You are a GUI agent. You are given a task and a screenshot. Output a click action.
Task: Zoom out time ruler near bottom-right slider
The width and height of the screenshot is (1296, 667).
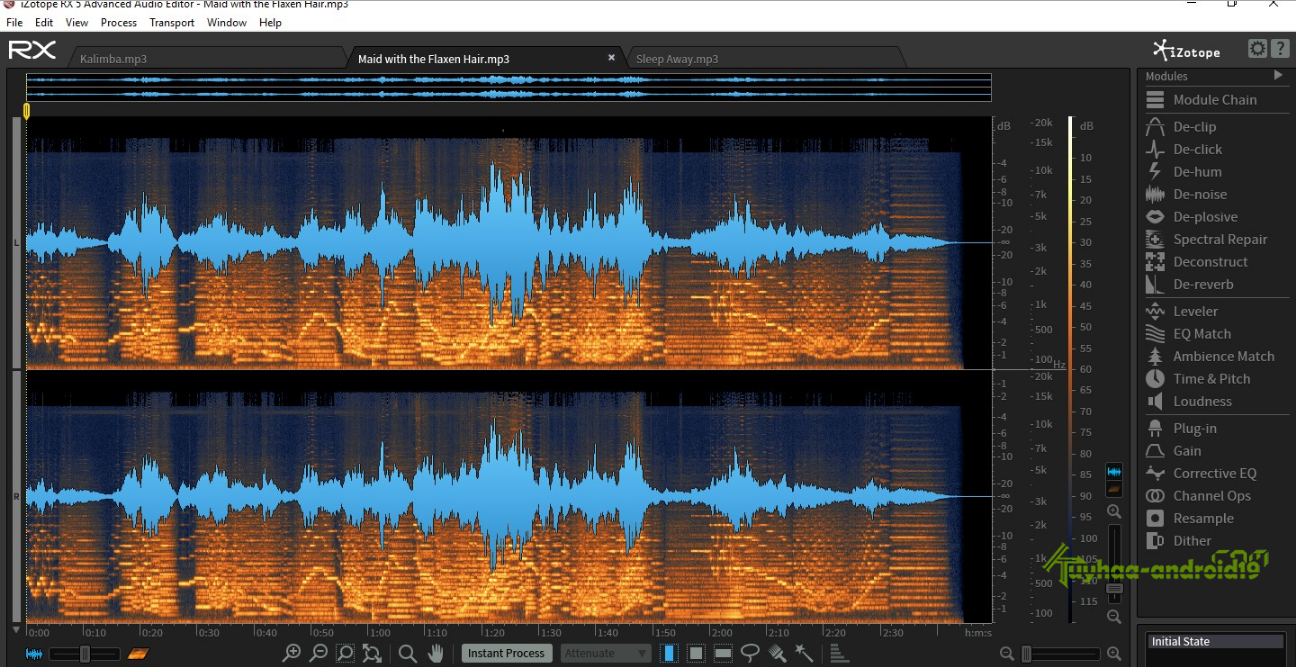1008,654
